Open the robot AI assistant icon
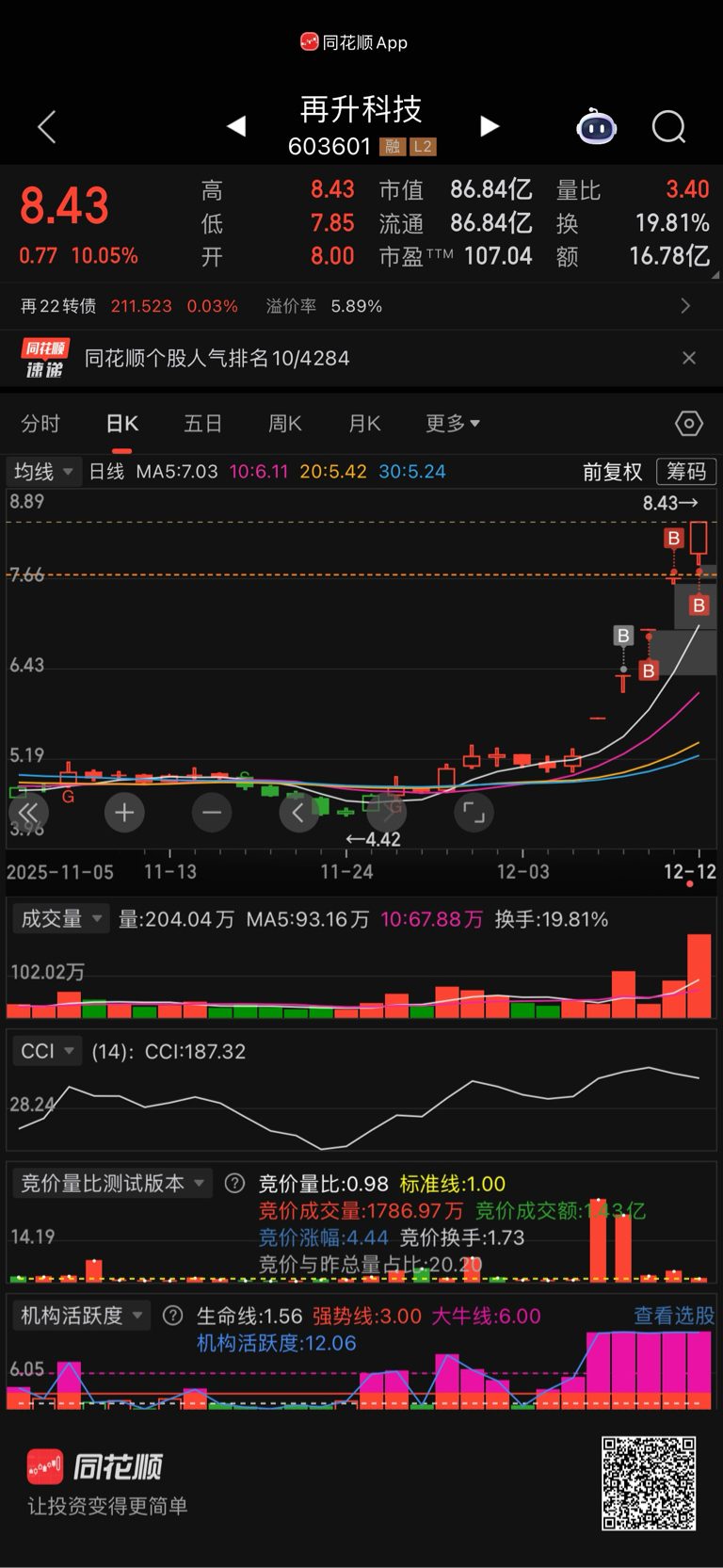 596,126
